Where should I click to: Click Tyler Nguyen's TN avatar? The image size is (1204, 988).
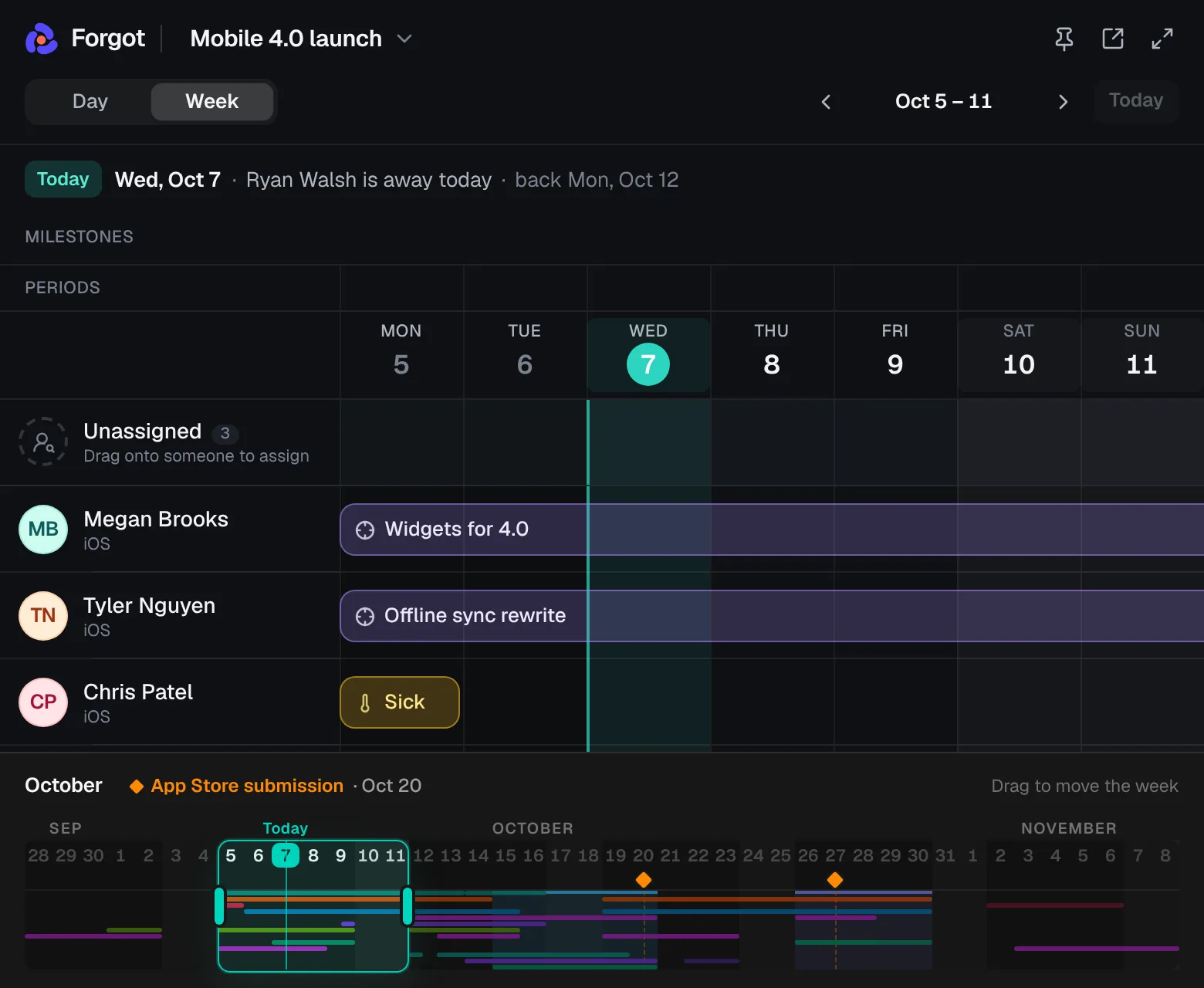[x=43, y=615]
